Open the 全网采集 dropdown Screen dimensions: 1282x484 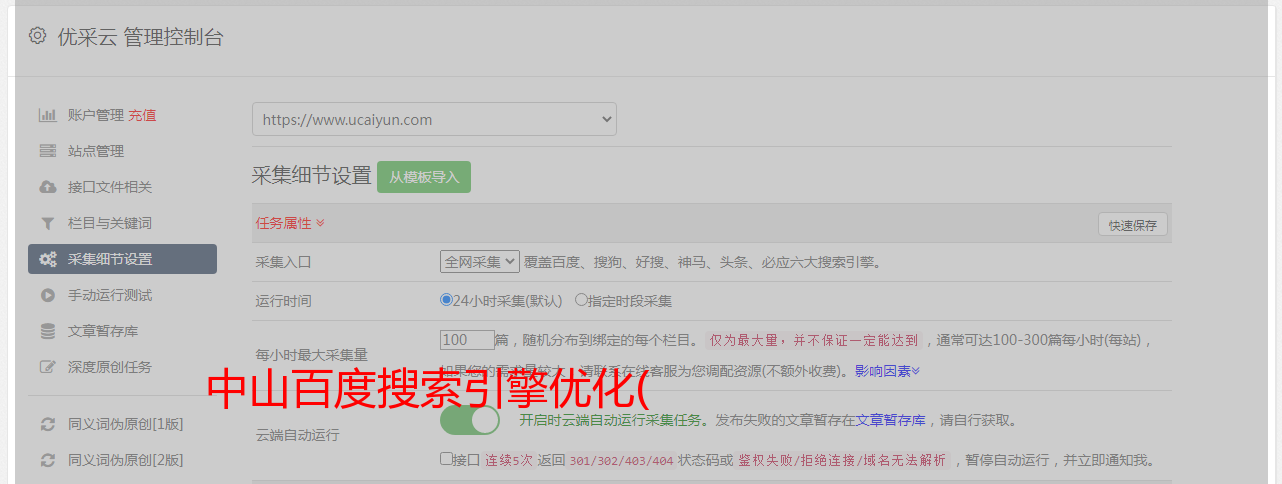[480, 262]
